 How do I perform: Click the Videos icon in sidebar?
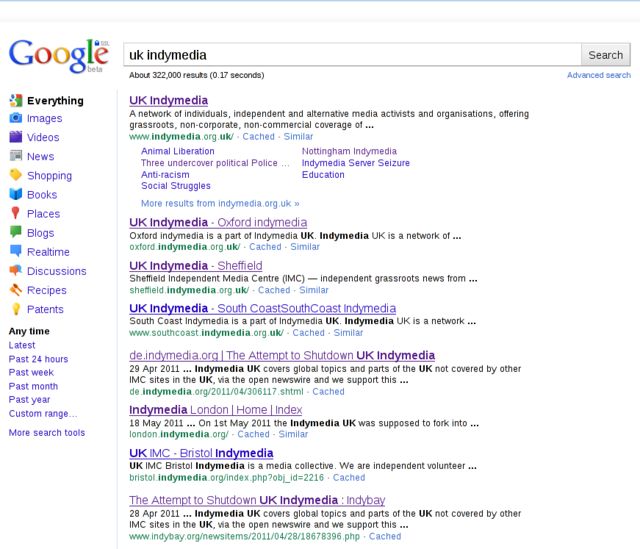click(16, 138)
